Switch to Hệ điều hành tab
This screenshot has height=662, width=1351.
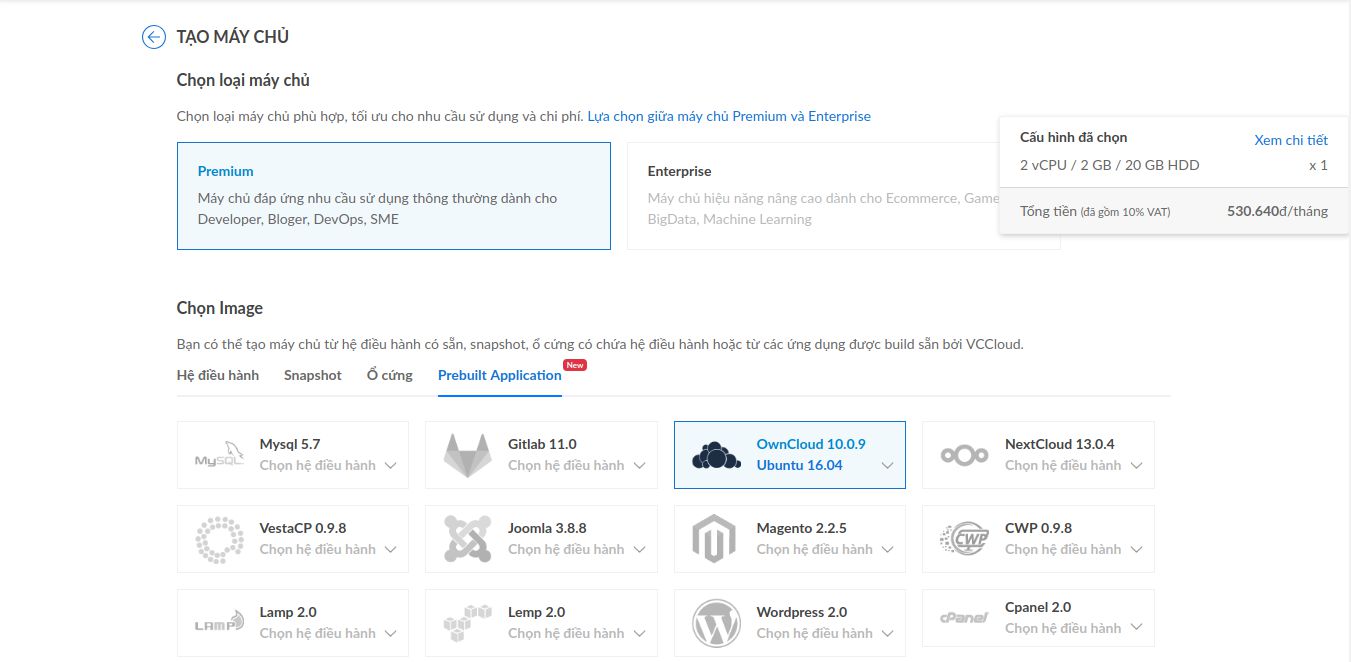(x=218, y=375)
